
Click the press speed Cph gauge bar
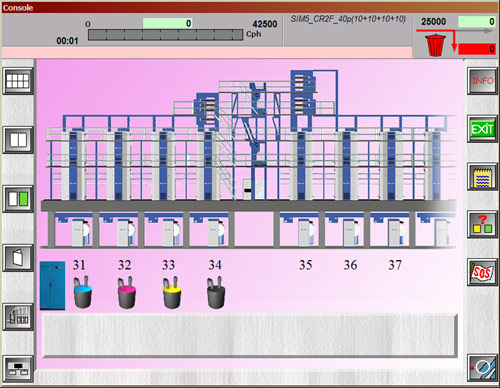pyautogui.click(x=166, y=35)
